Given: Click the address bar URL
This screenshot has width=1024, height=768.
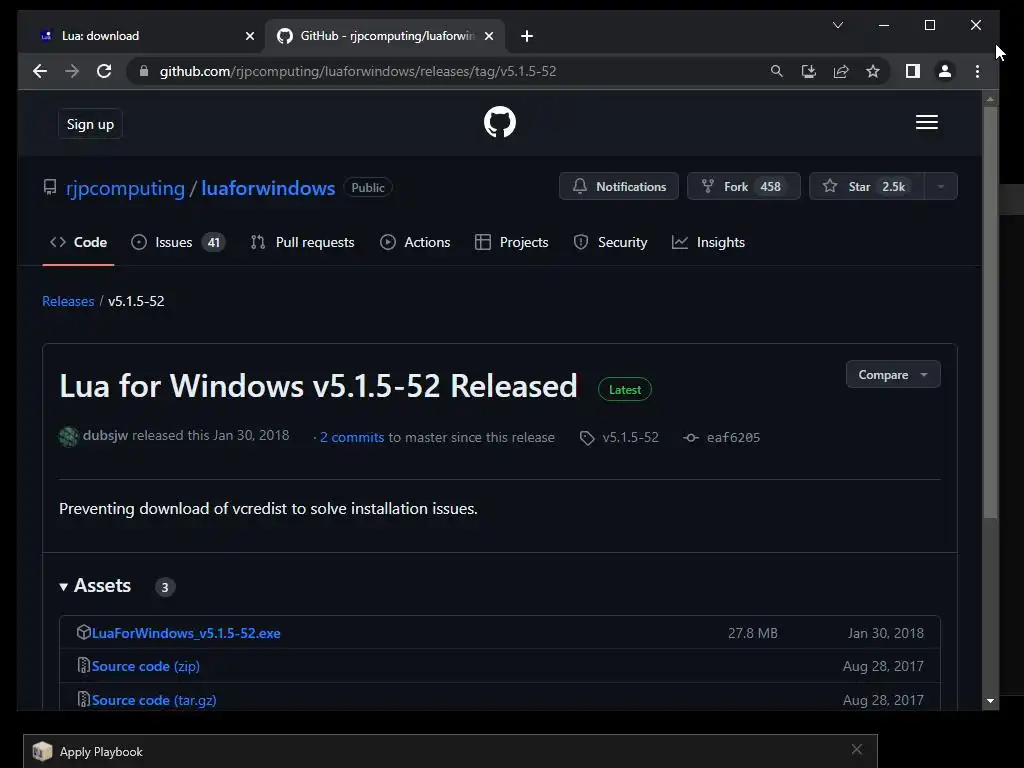Looking at the screenshot, I should 358,71.
